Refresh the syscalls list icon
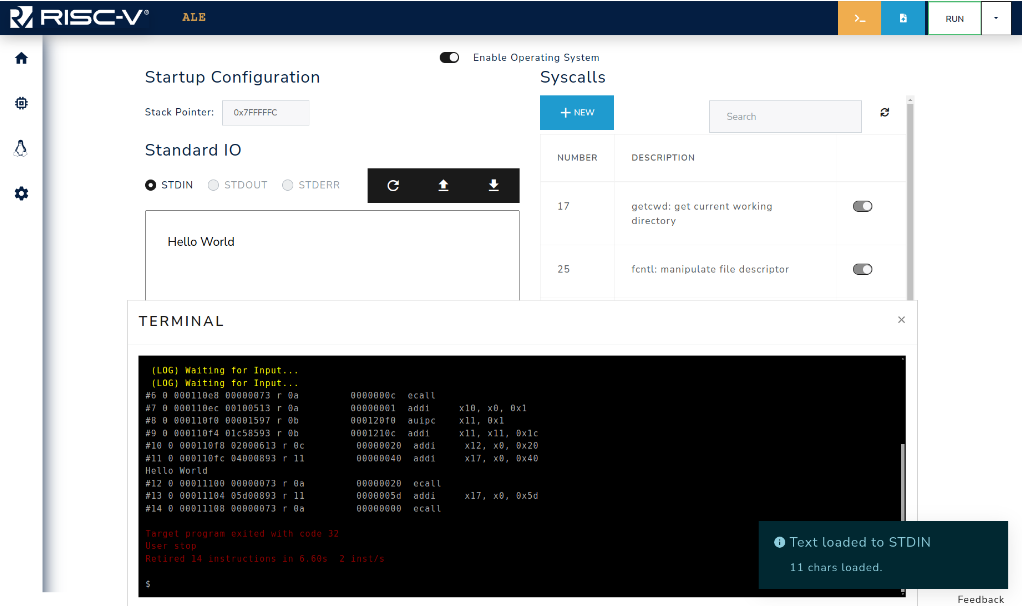This screenshot has height=609, width=1022. click(884, 112)
